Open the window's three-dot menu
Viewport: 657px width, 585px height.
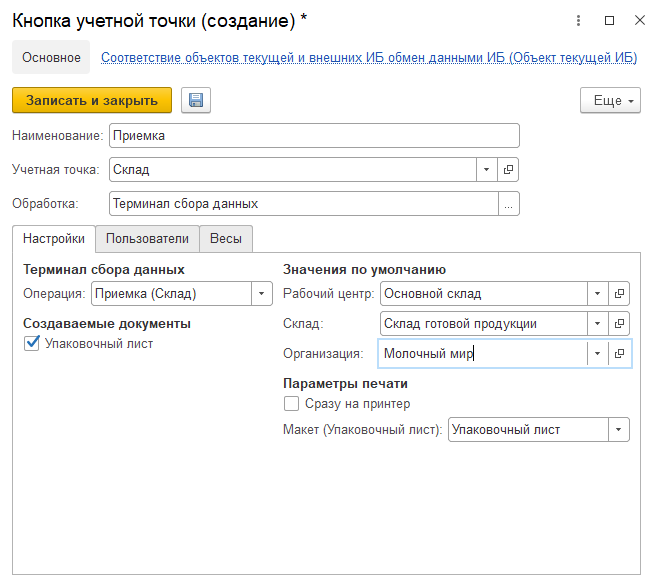click(x=580, y=20)
